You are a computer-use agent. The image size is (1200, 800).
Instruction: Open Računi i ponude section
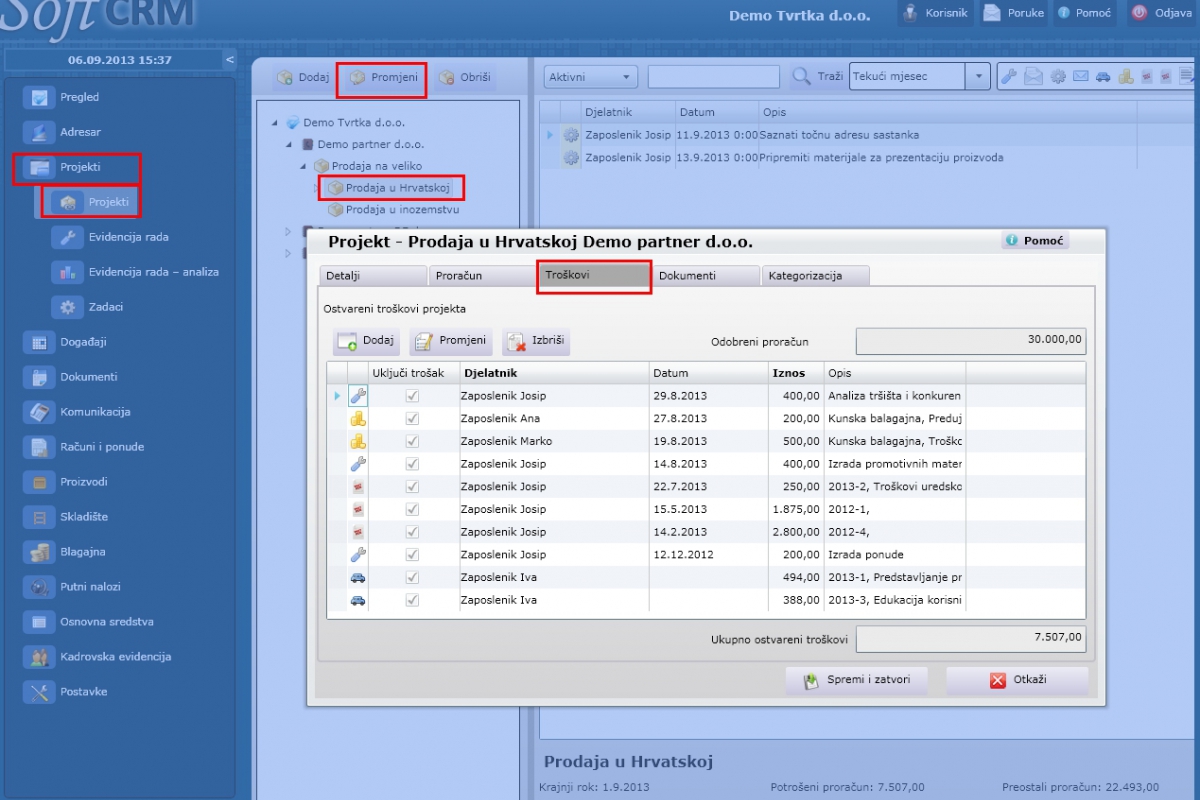[102, 447]
